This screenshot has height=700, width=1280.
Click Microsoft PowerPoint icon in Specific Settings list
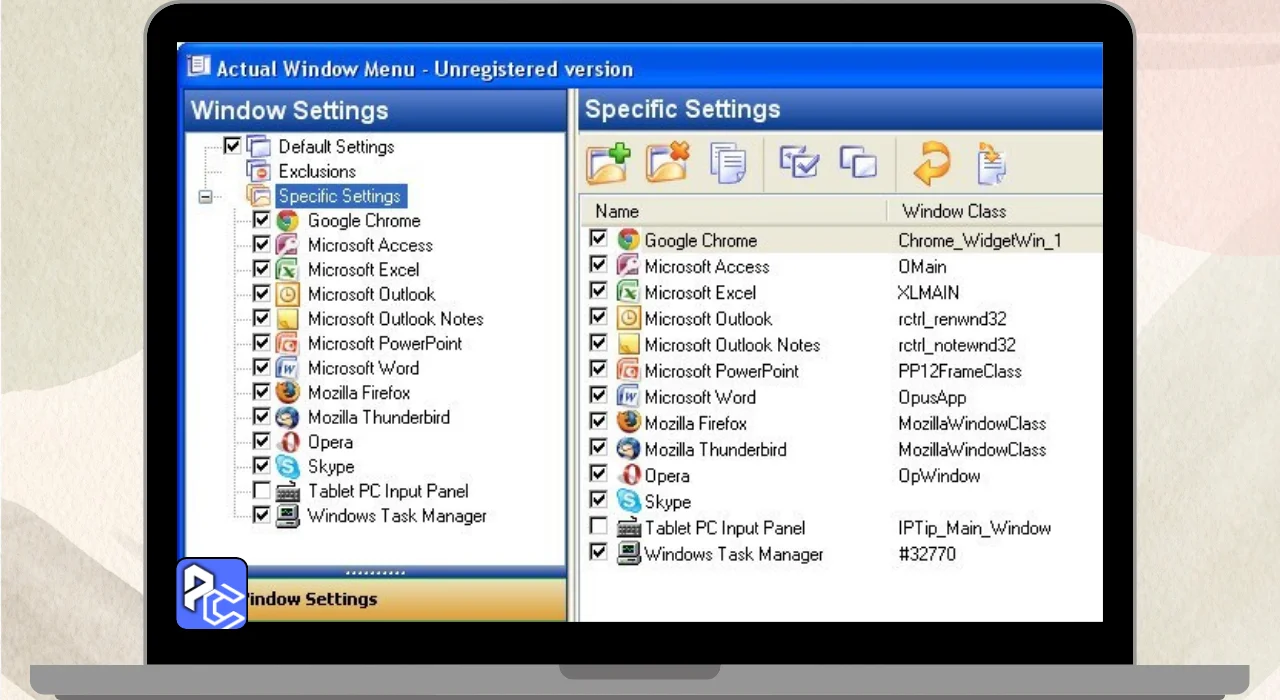tap(628, 371)
